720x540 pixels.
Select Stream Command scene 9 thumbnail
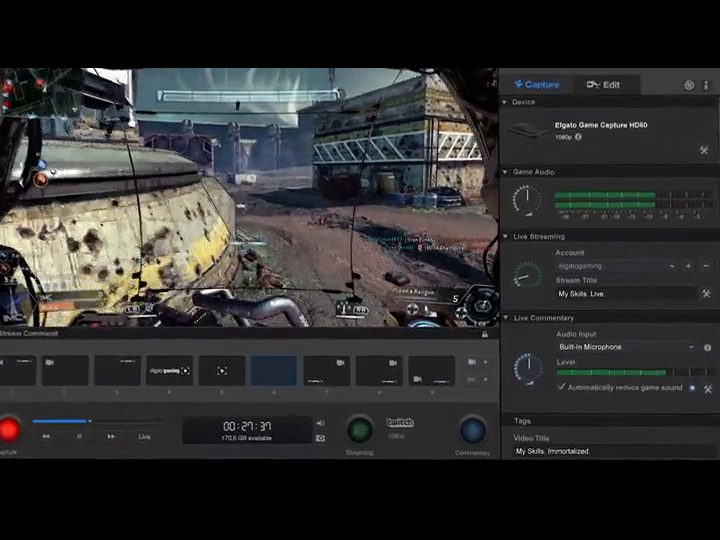(x=432, y=370)
